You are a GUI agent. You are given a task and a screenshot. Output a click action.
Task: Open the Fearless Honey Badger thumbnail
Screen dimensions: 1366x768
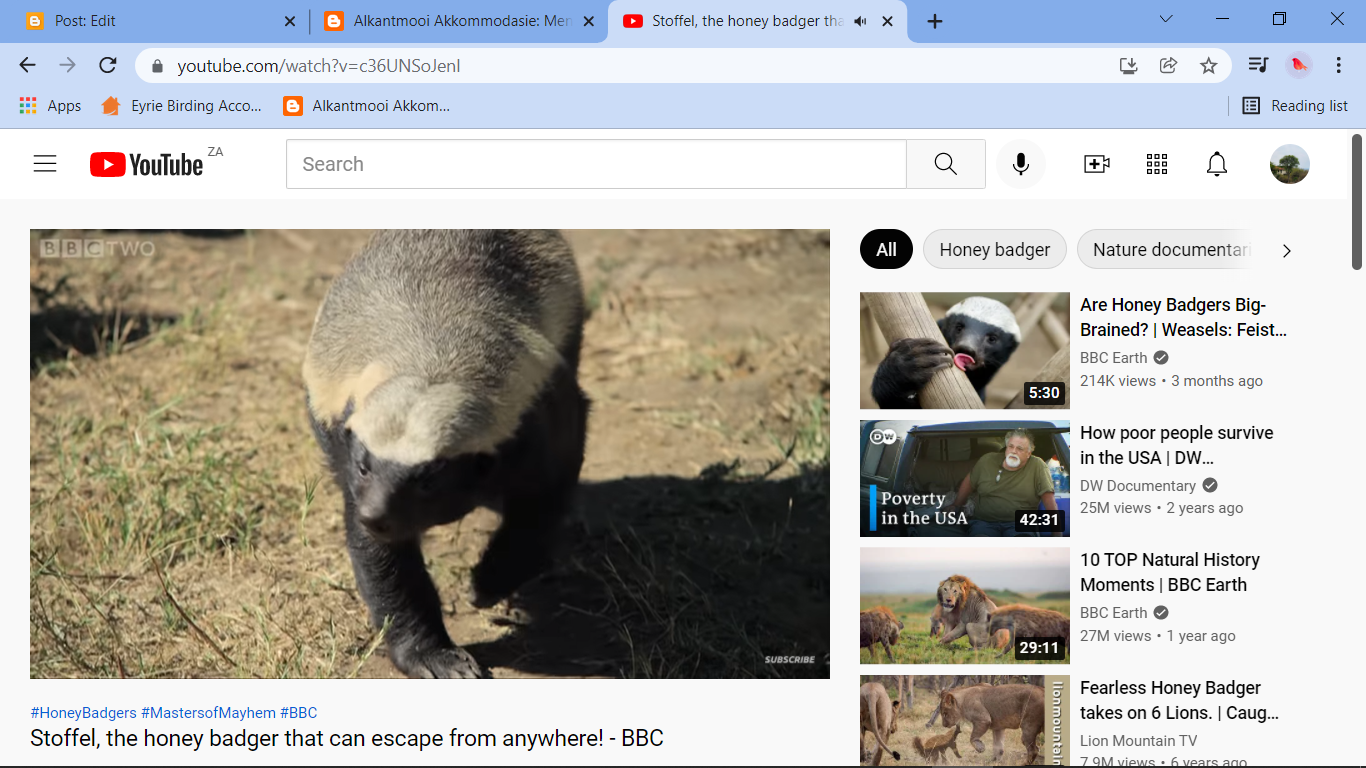click(x=965, y=721)
